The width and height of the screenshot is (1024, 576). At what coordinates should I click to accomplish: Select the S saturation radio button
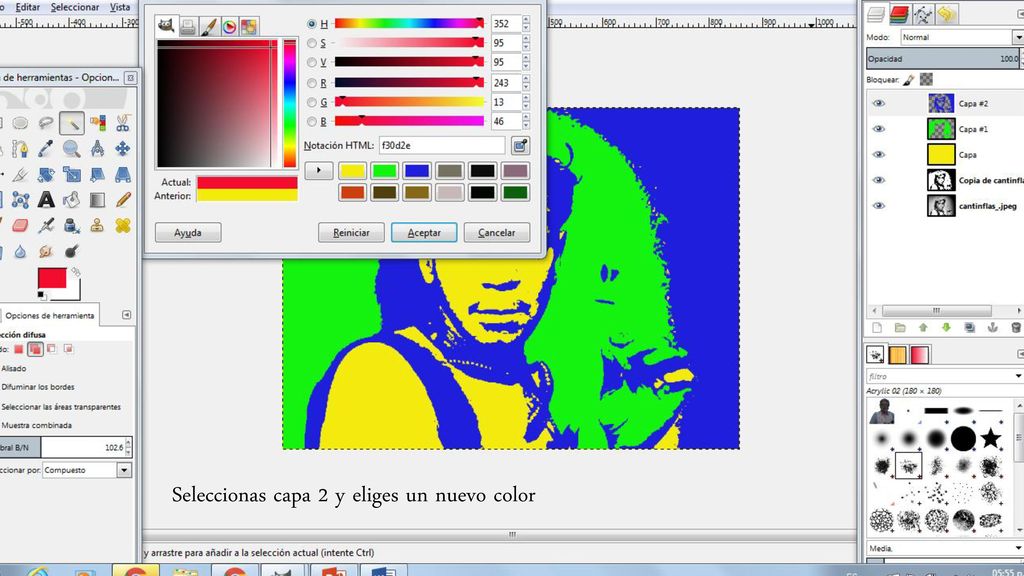pos(312,43)
